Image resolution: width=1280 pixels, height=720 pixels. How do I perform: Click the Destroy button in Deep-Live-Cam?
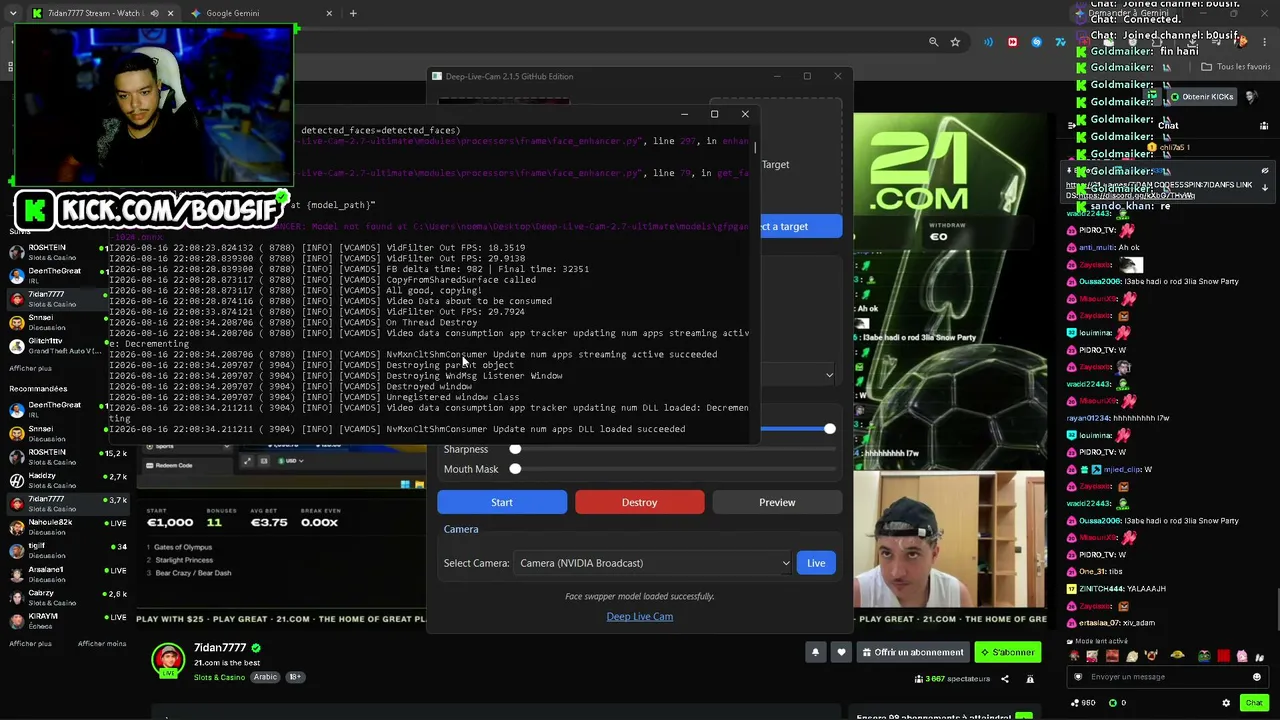(639, 502)
